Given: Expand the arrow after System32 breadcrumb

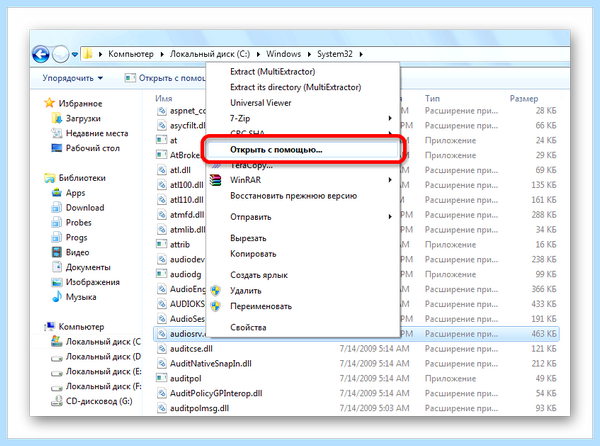Looking at the screenshot, I should point(361,54).
